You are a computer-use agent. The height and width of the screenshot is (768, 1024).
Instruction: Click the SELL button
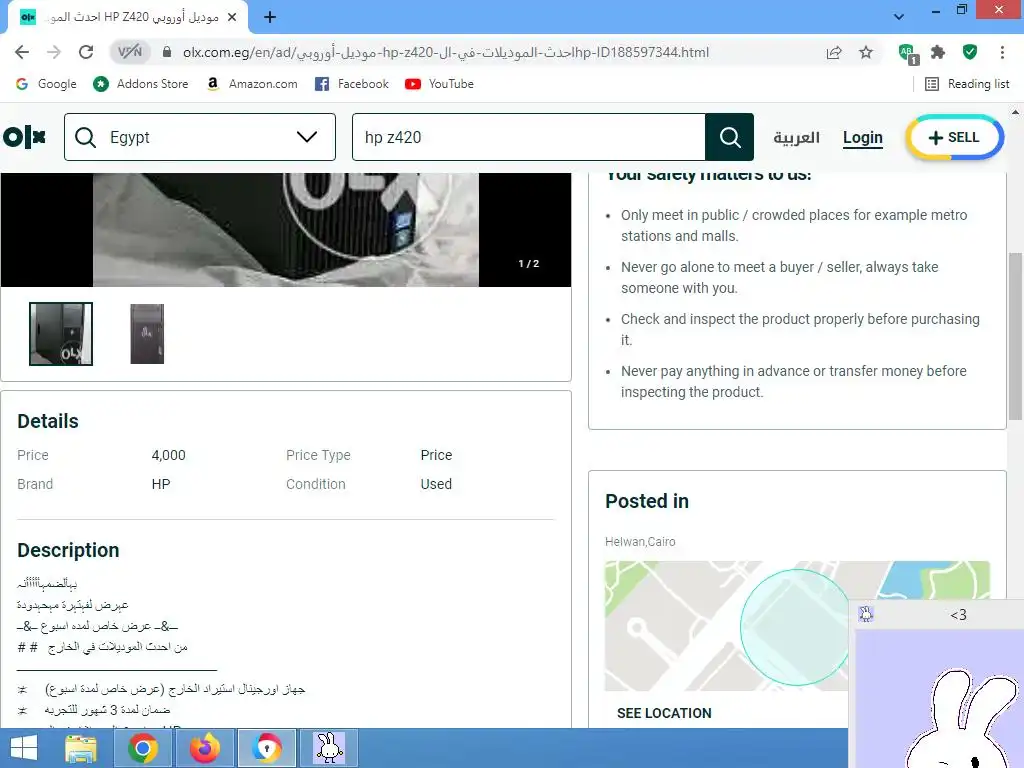954,137
